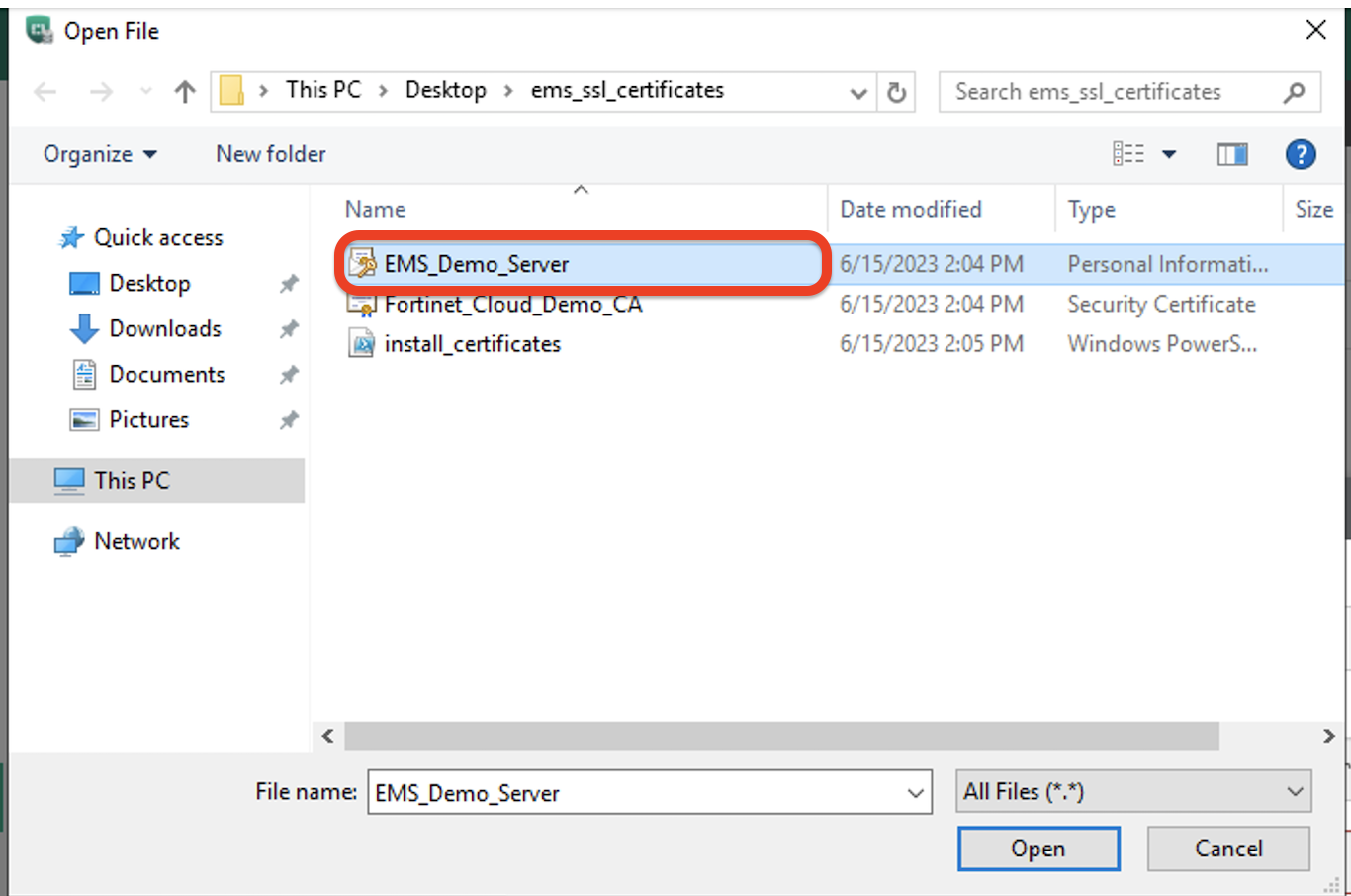The width and height of the screenshot is (1351, 896).
Task: Click the horizontal scrollbar thumb
Action: point(781,736)
